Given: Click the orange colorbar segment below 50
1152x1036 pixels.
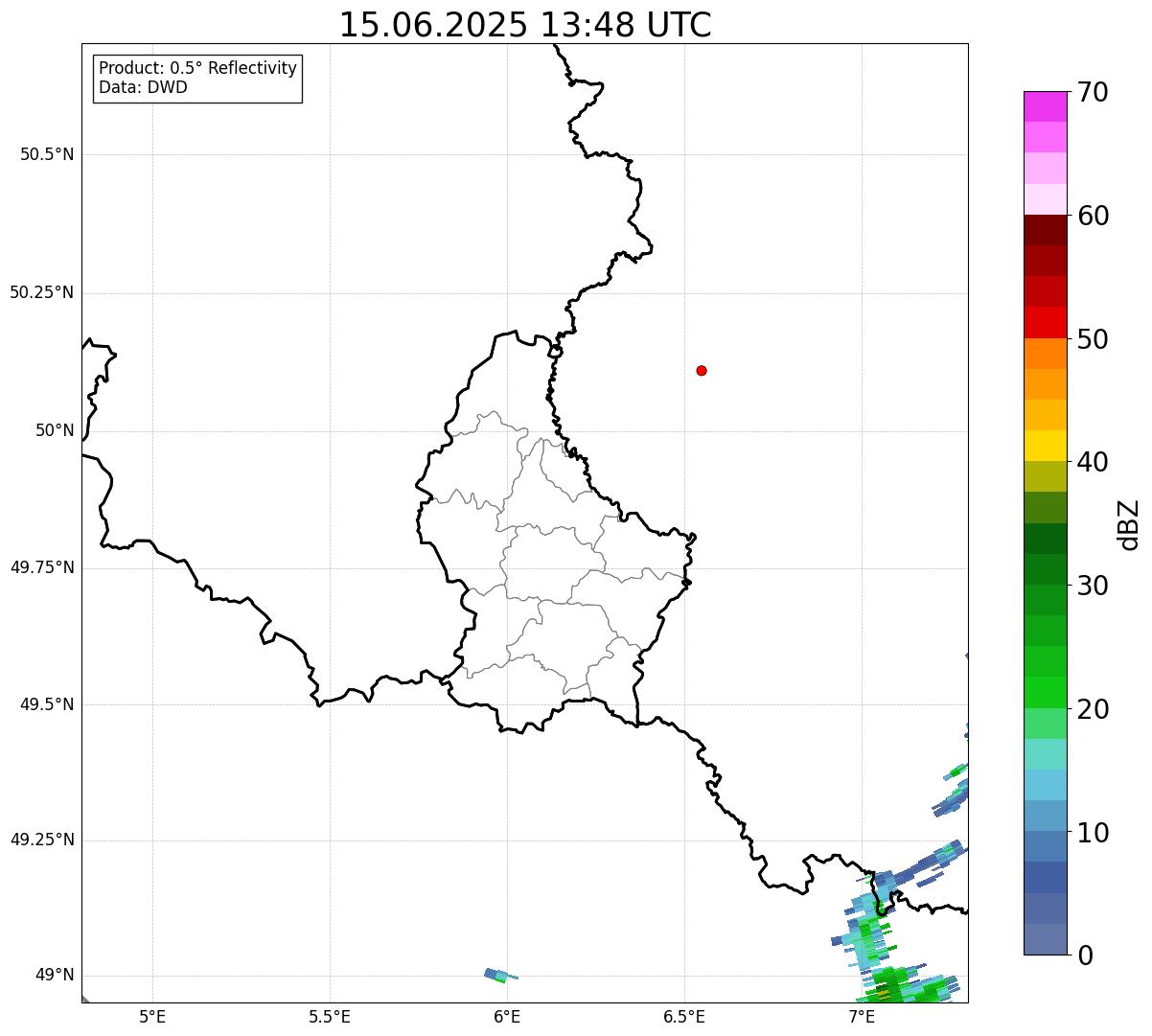Looking at the screenshot, I should [x=1045, y=354].
